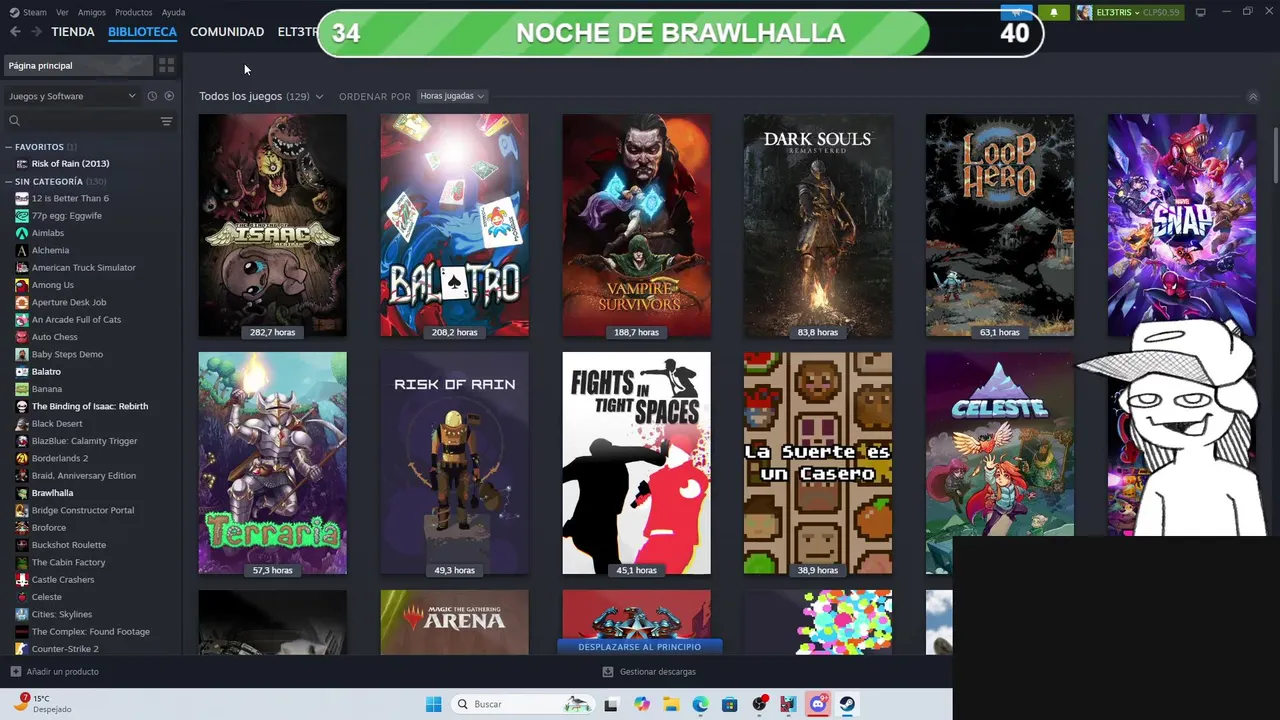Click the library search magnifier icon
Viewport: 1280px width, 720px height.
(x=14, y=121)
